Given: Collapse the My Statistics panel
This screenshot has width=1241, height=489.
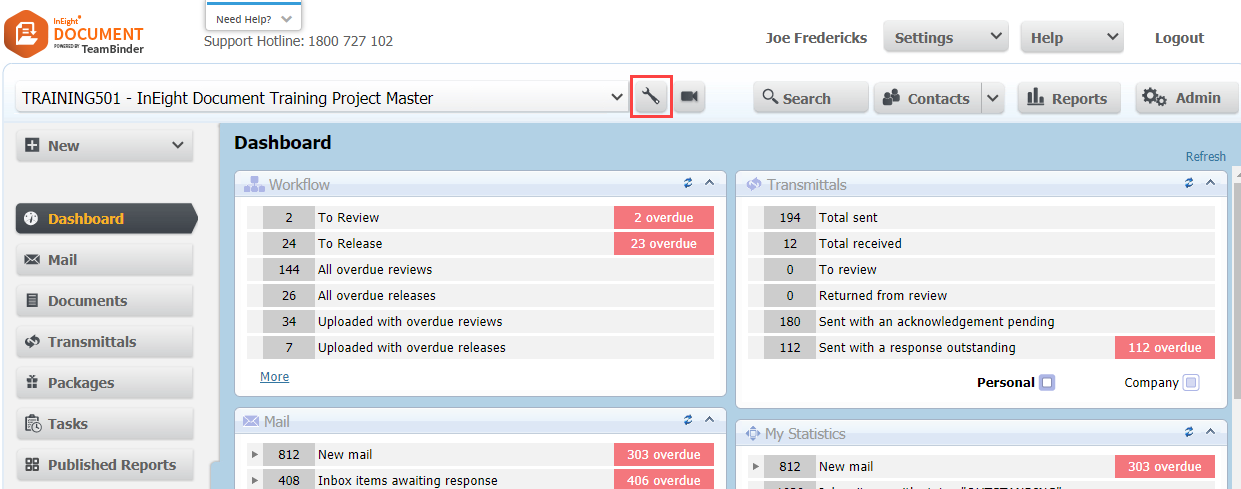Looking at the screenshot, I should (1210, 432).
